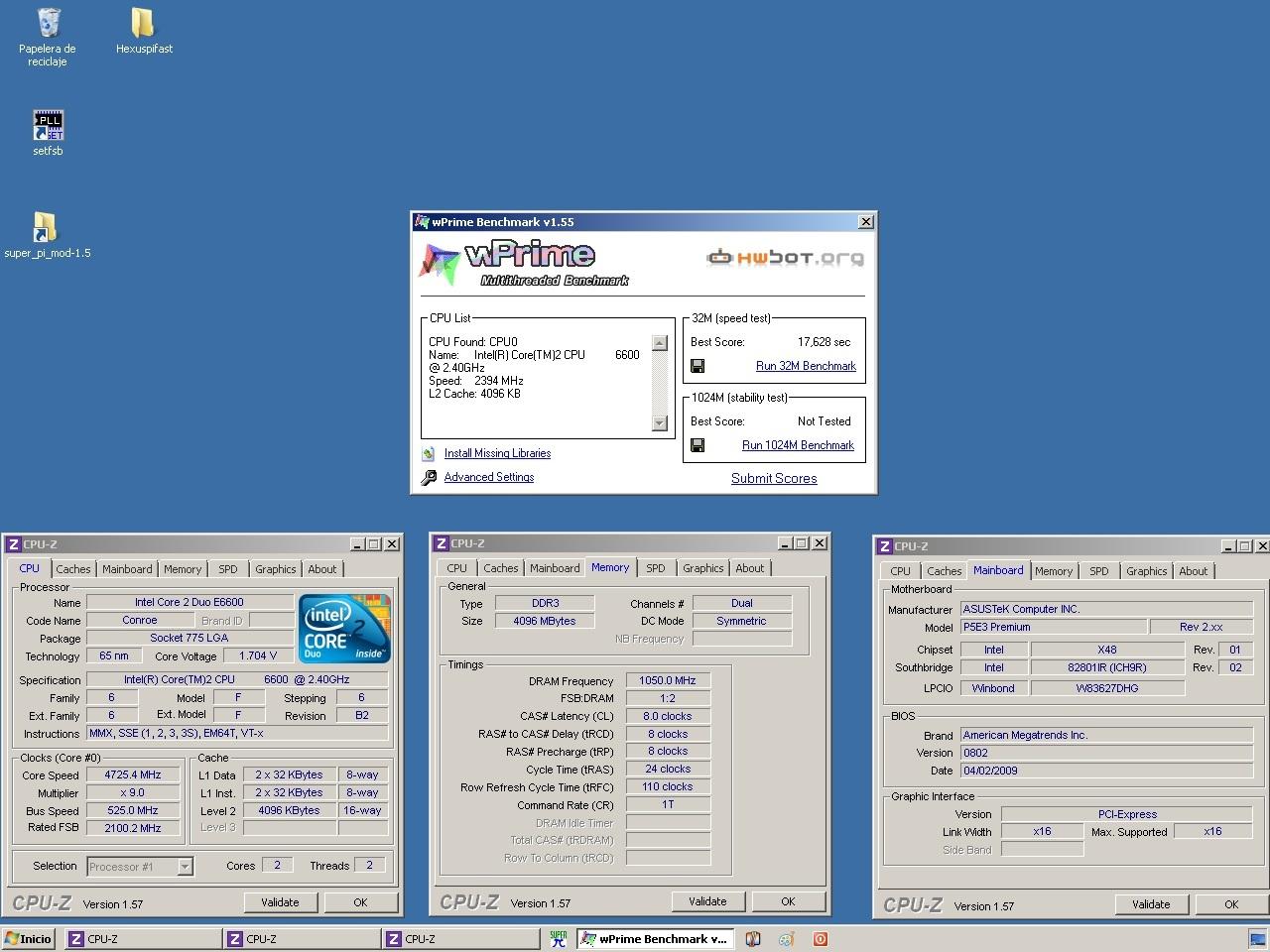Open the Advanced Settings link
Screen dimensions: 1270x952
(x=489, y=477)
